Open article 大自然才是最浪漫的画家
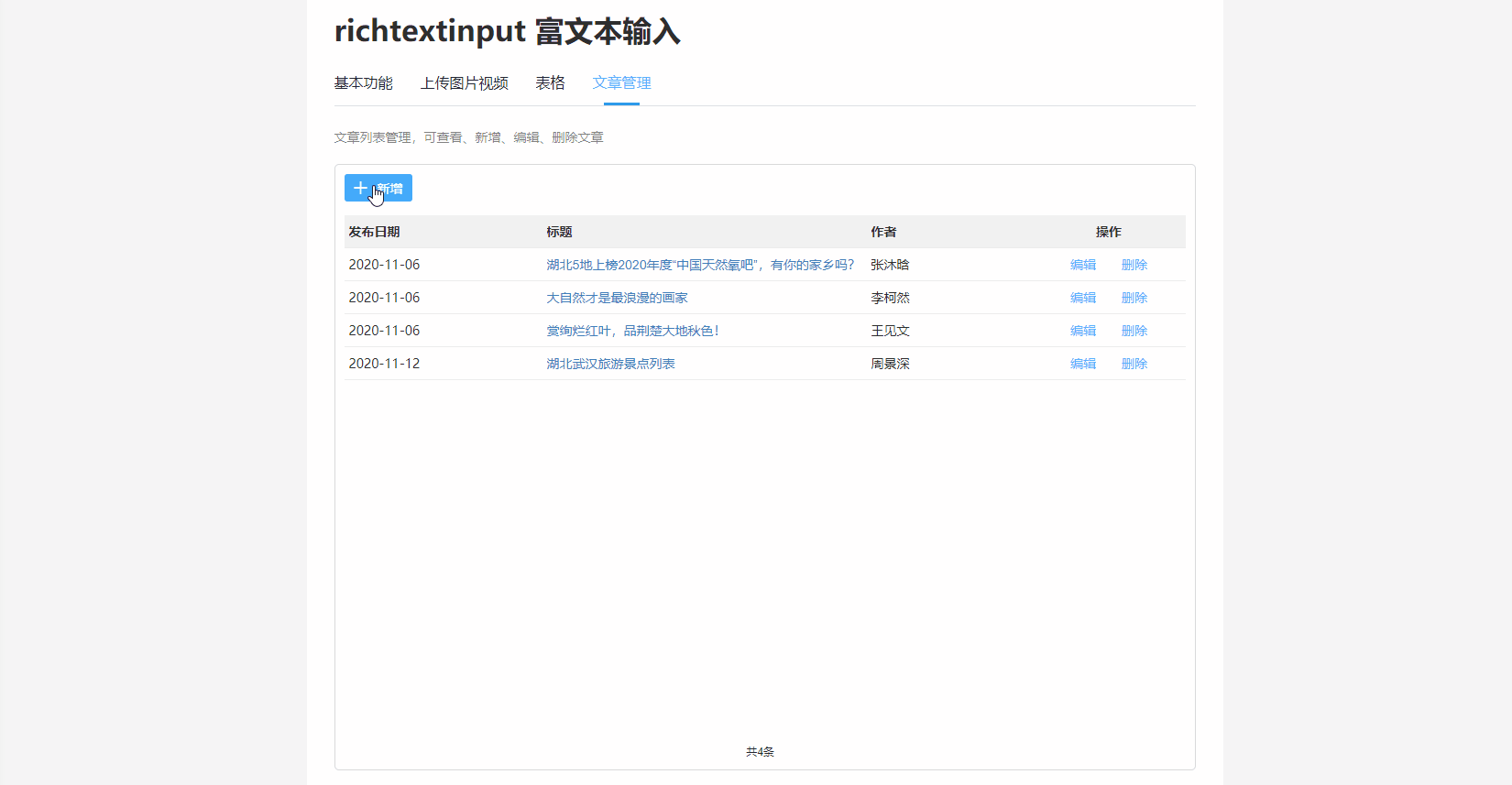 [617, 298]
